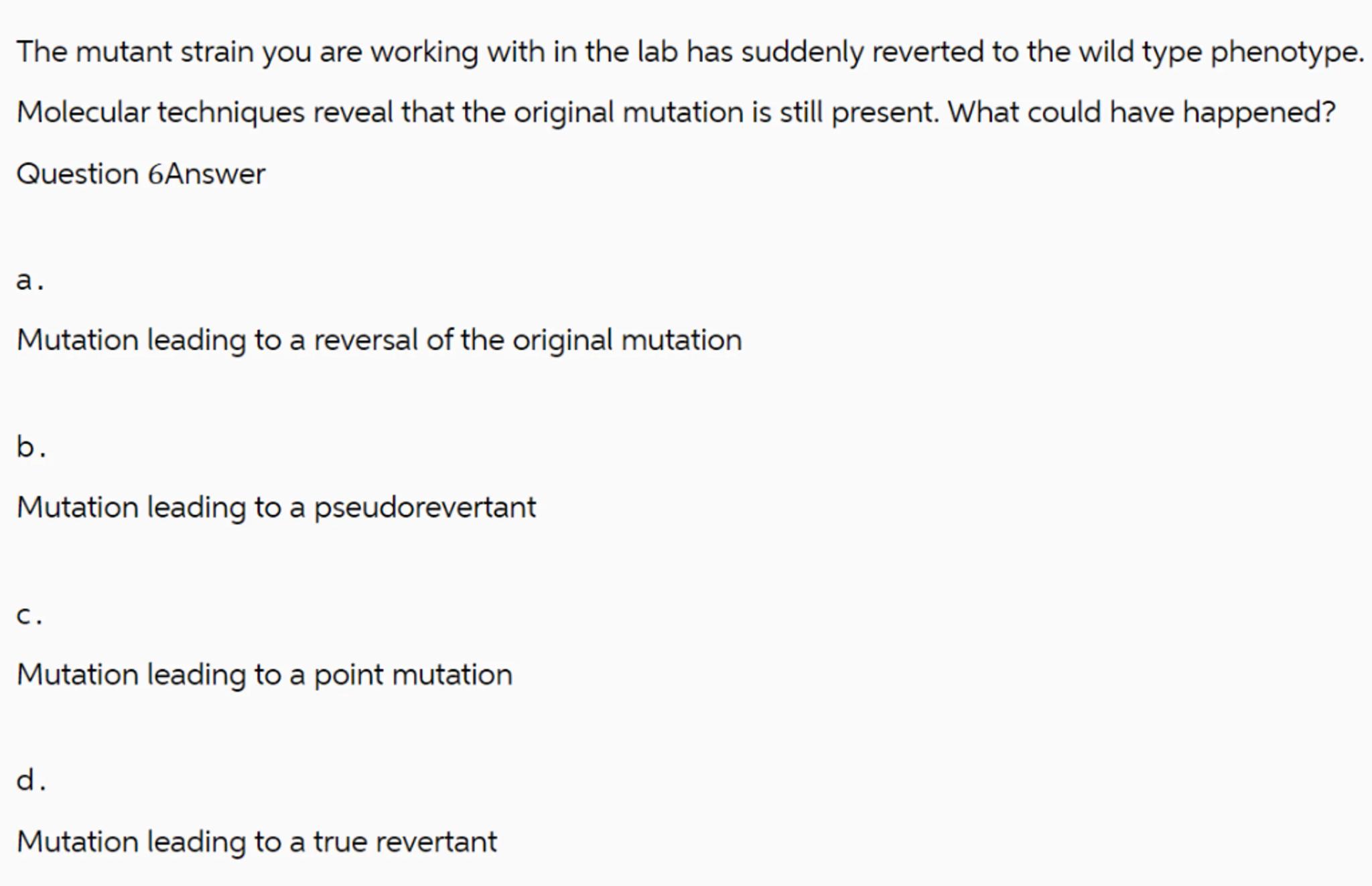Choose 'Mutation leading to a true revertant' answer
The image size is (1372, 886).
(x=257, y=842)
